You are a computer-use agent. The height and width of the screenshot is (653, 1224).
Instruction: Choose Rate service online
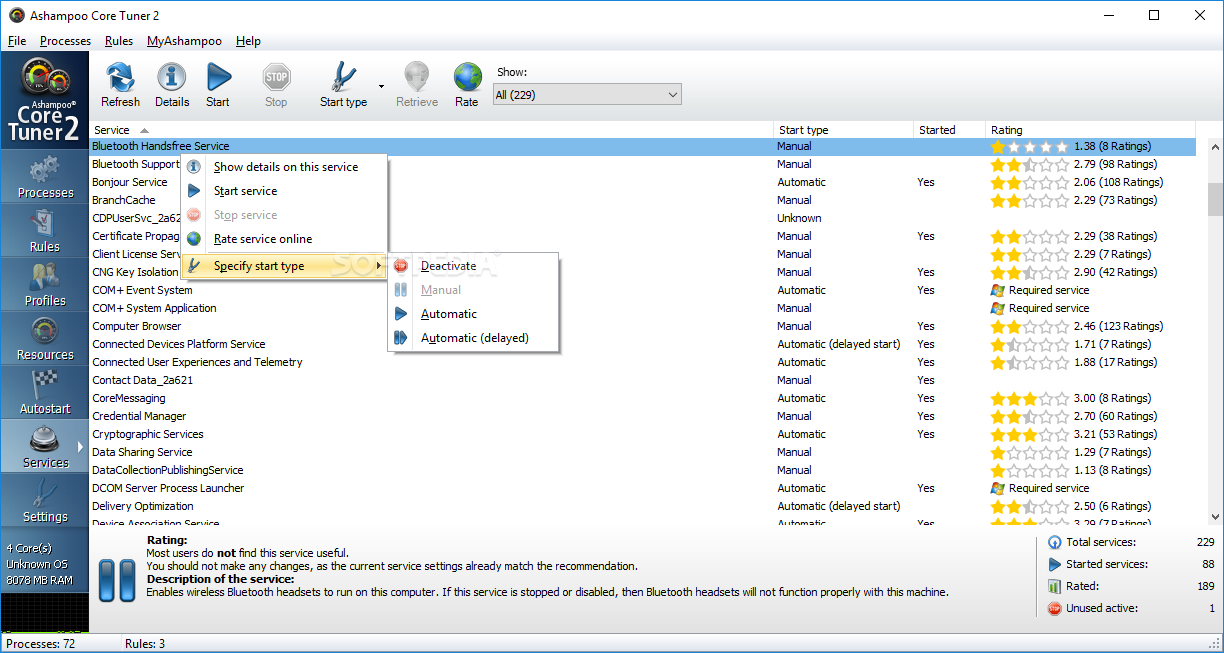[284, 239]
